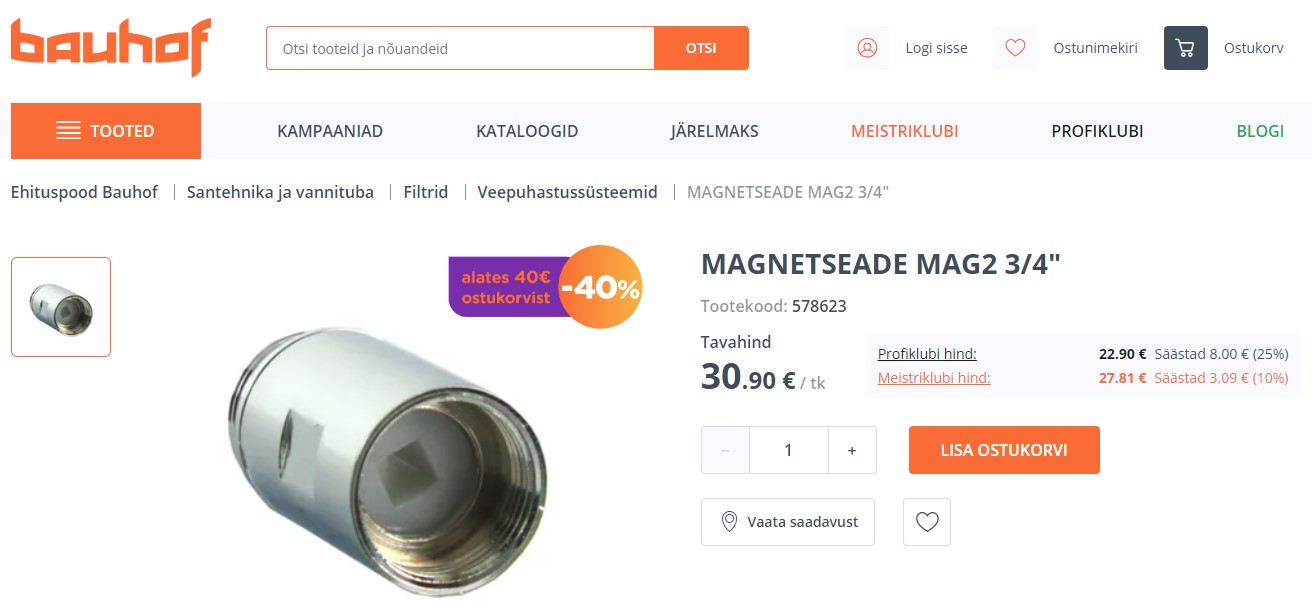Open Meistriklubi hind link
The width and height of the screenshot is (1312, 614).
click(934, 378)
